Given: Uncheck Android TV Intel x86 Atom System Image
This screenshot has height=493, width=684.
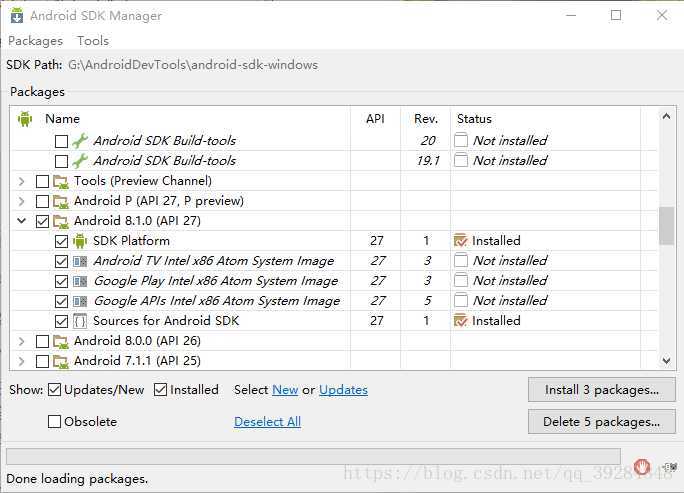Looking at the screenshot, I should [x=62, y=261].
